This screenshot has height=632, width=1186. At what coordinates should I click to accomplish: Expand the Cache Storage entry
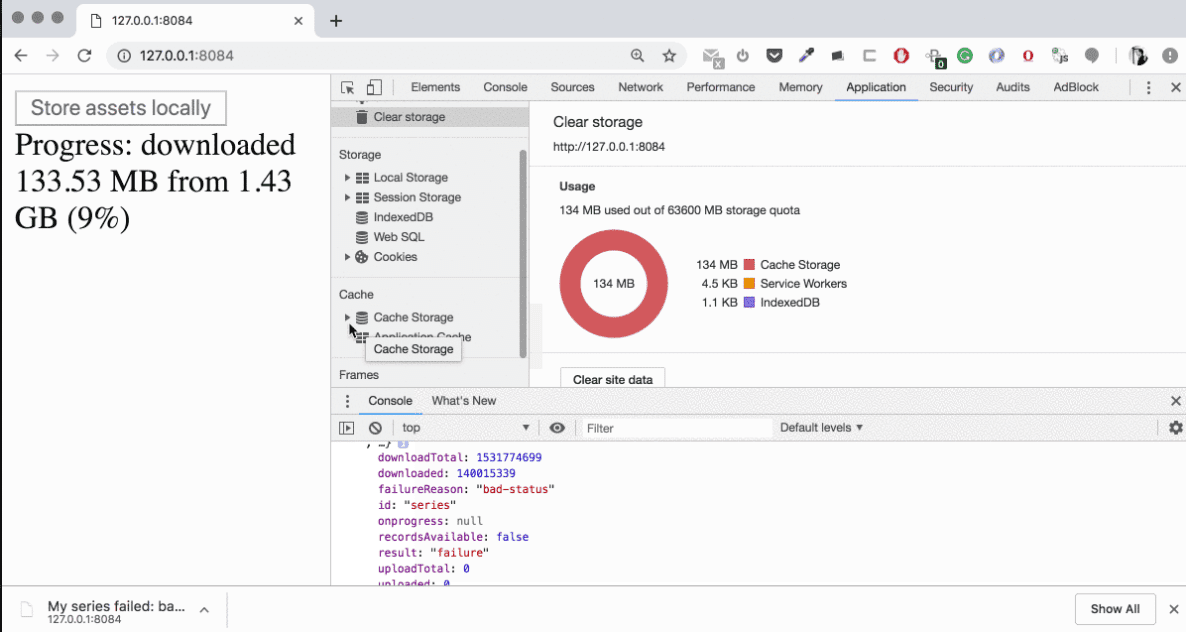point(347,317)
